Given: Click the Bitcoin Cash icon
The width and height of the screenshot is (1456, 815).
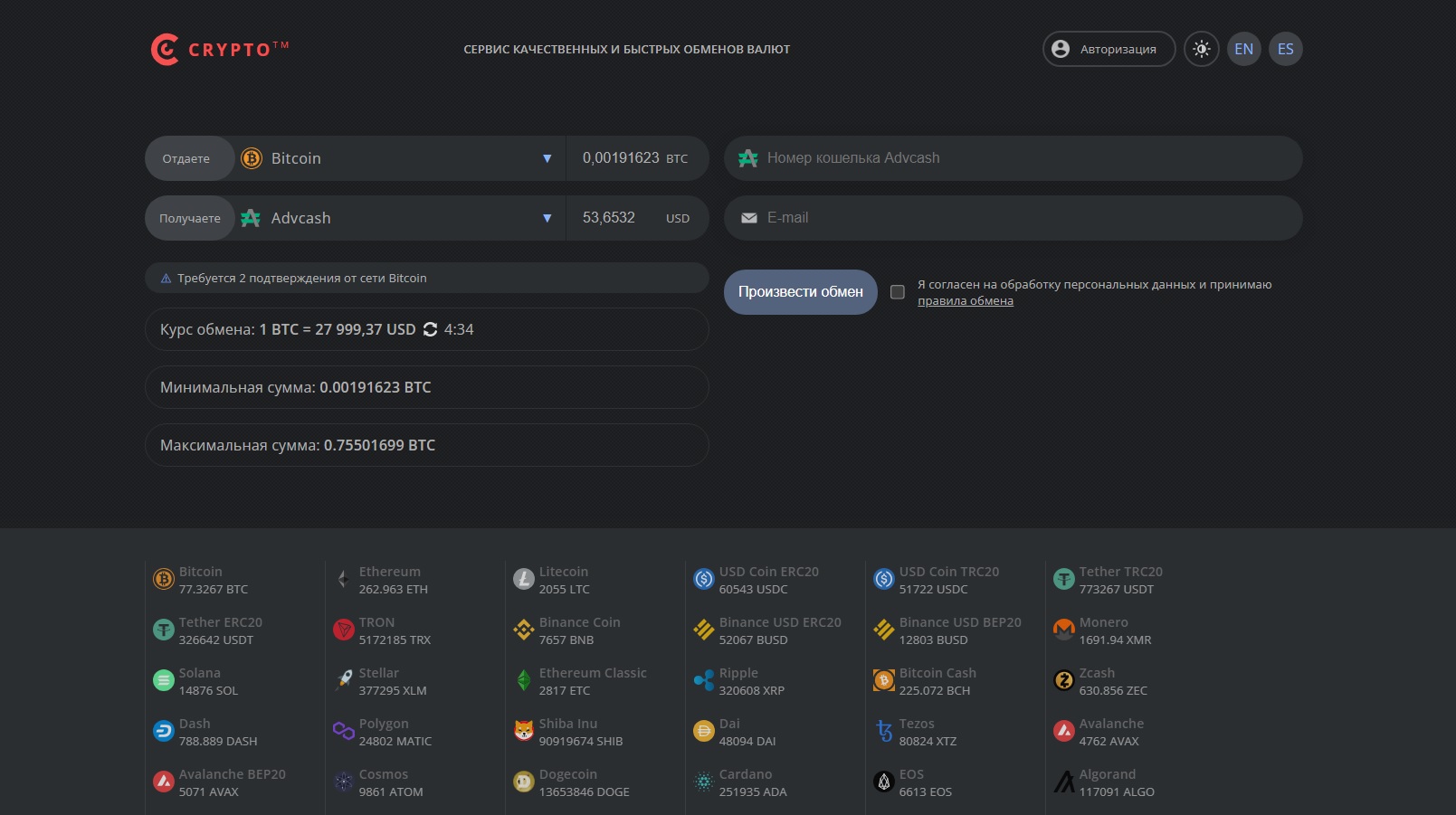Looking at the screenshot, I should tap(884, 680).
